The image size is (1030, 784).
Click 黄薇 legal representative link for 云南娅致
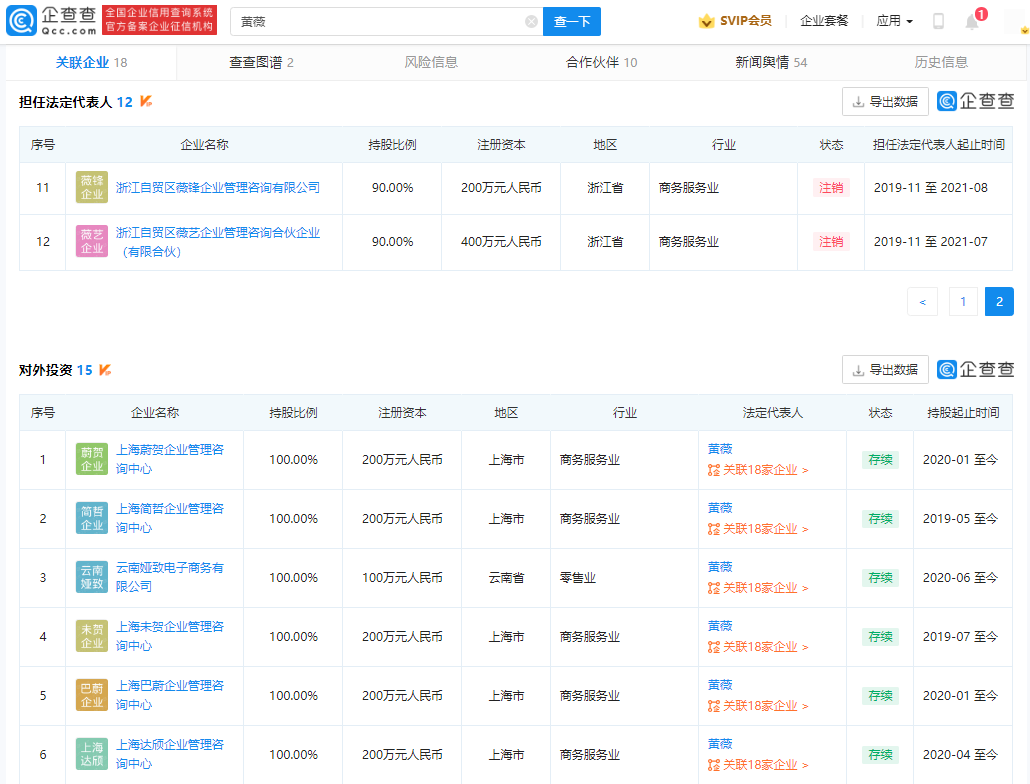719,566
